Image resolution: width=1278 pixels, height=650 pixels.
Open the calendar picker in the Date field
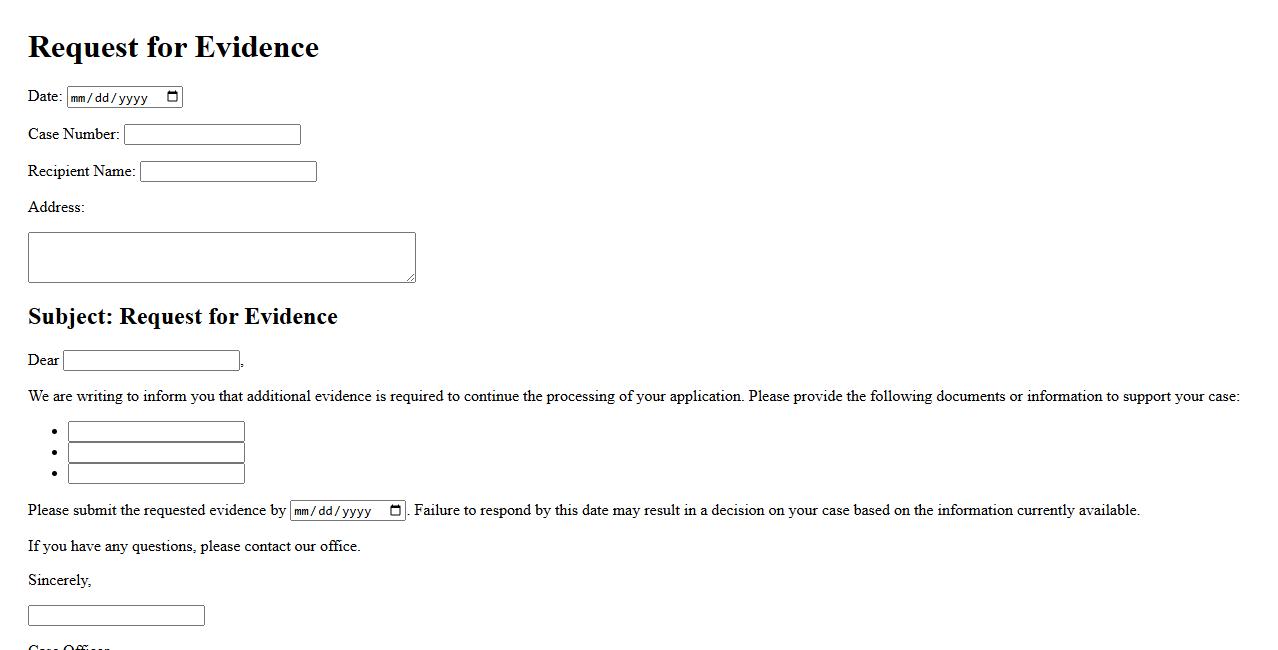(x=172, y=97)
